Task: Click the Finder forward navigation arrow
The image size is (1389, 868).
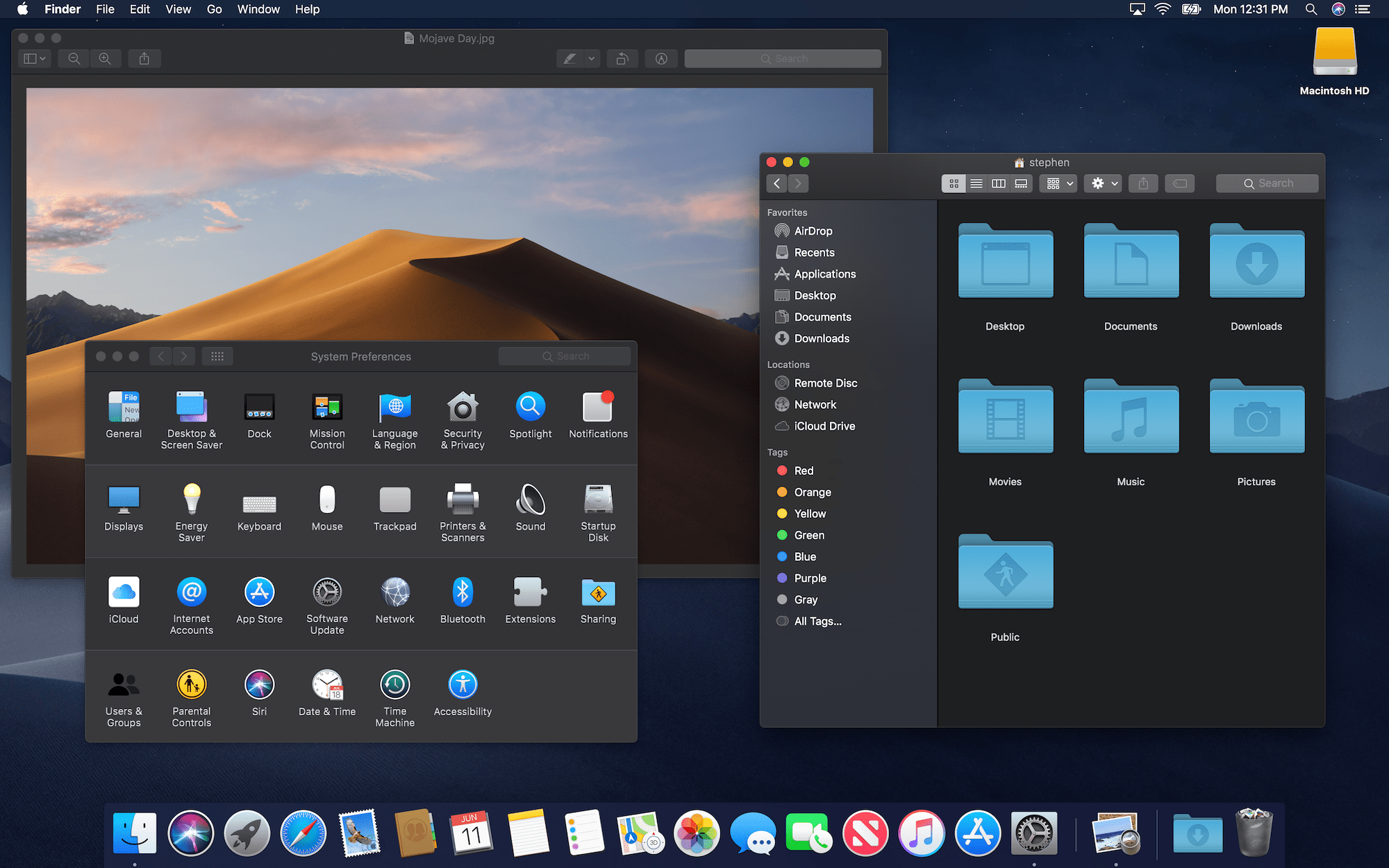Action: click(798, 183)
